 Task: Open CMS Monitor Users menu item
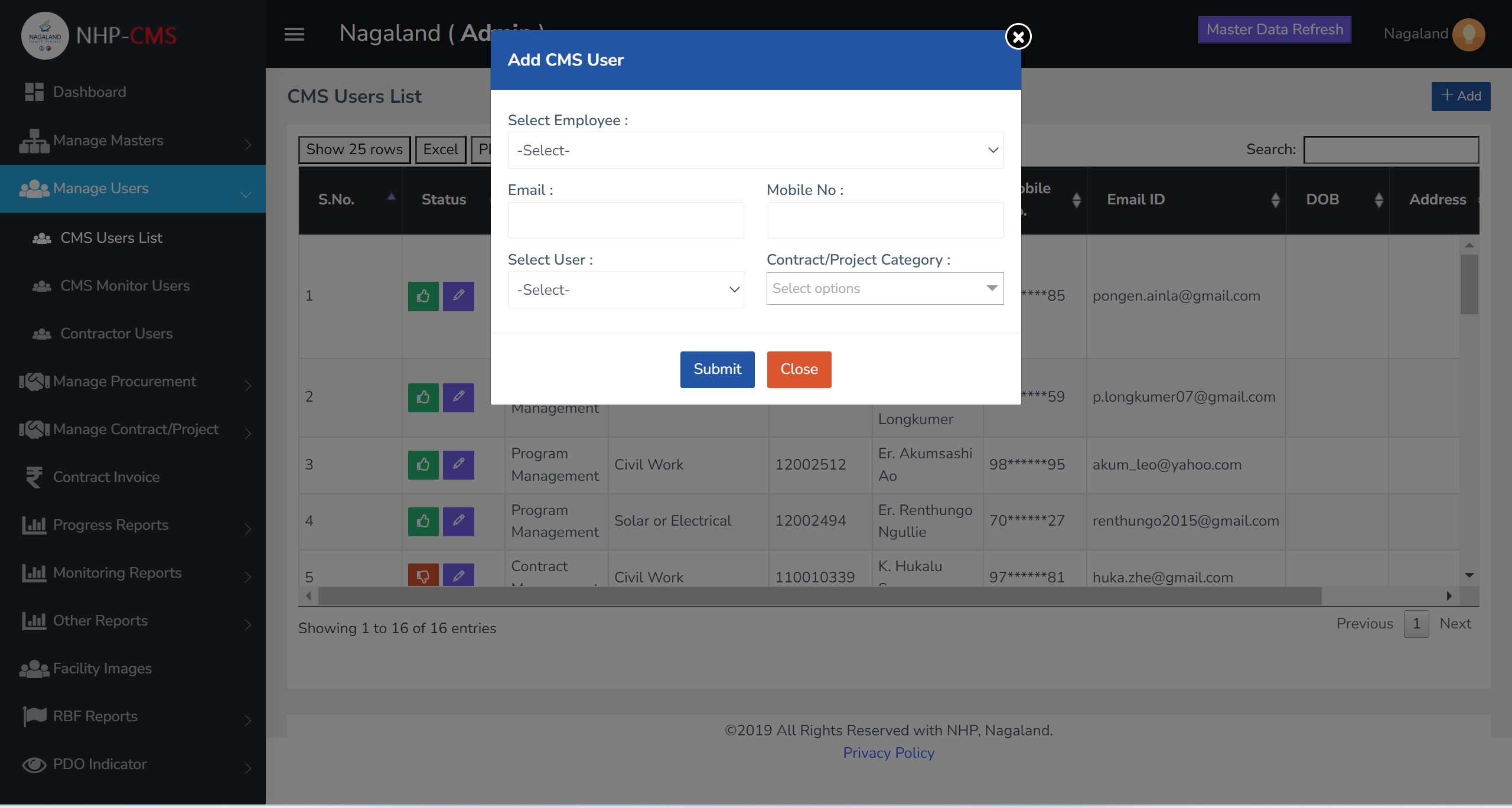(x=125, y=286)
